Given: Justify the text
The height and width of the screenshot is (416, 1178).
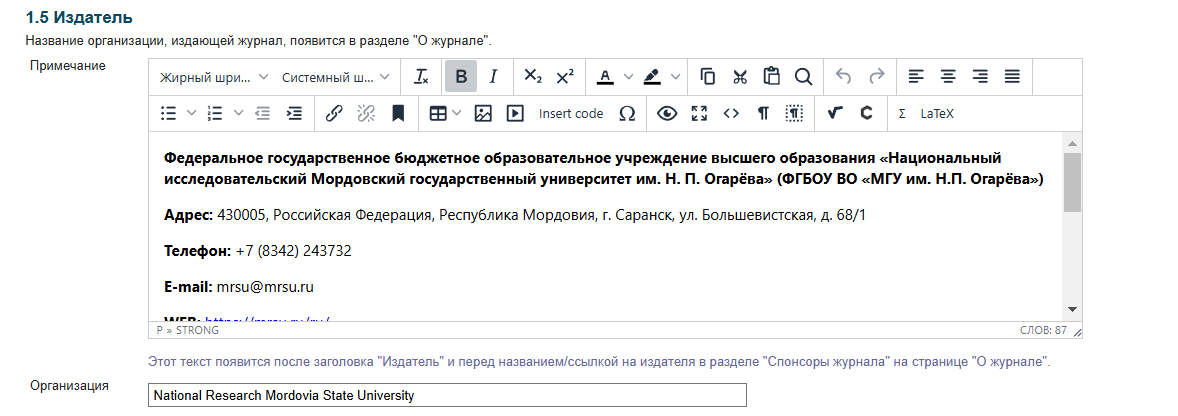Looking at the screenshot, I should pos(1013,77).
